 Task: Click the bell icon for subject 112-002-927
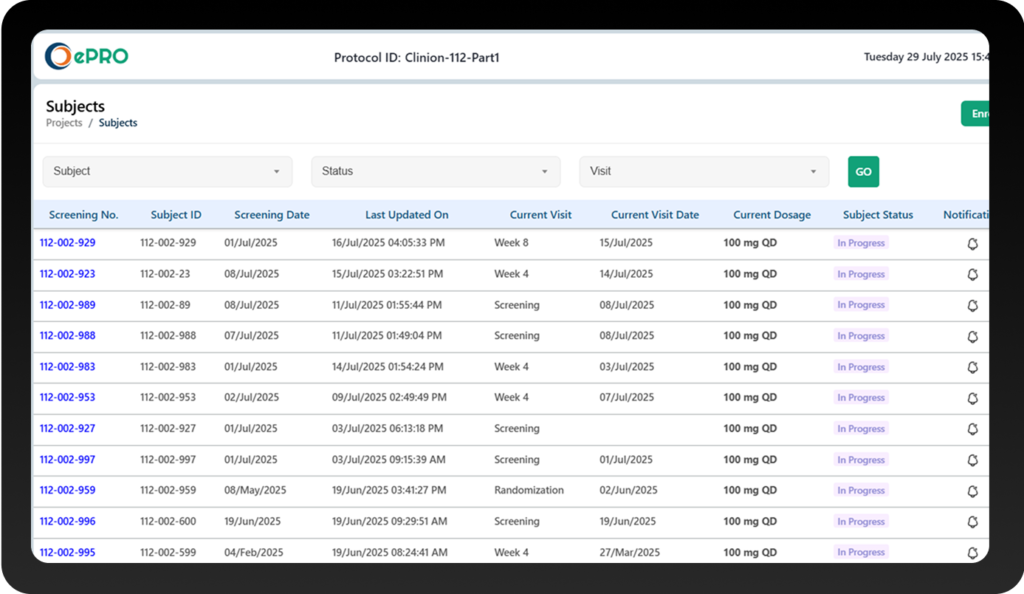coord(973,429)
